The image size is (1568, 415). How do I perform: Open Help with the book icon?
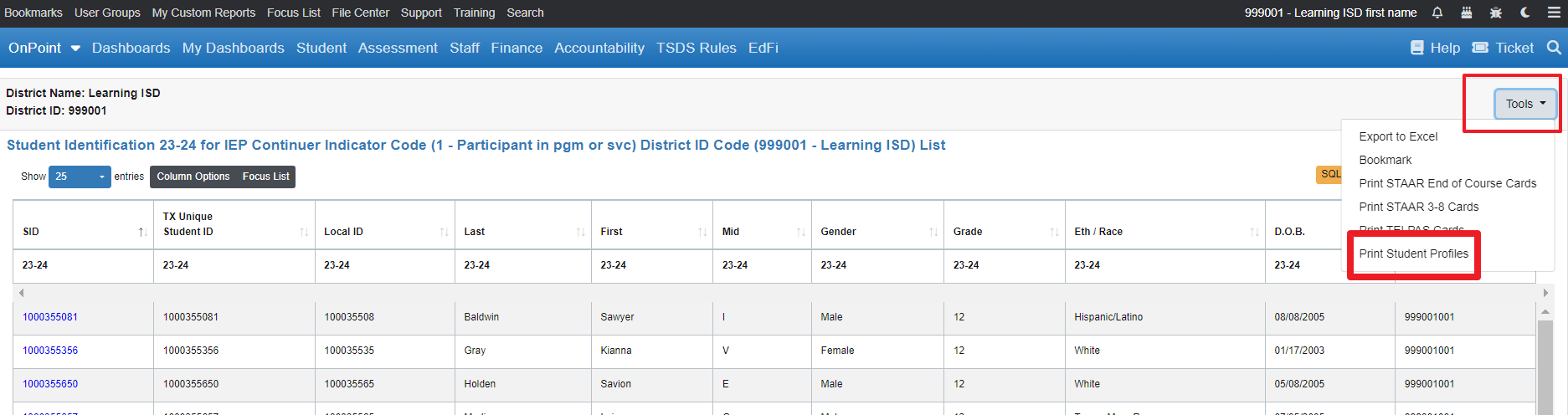pos(1435,48)
